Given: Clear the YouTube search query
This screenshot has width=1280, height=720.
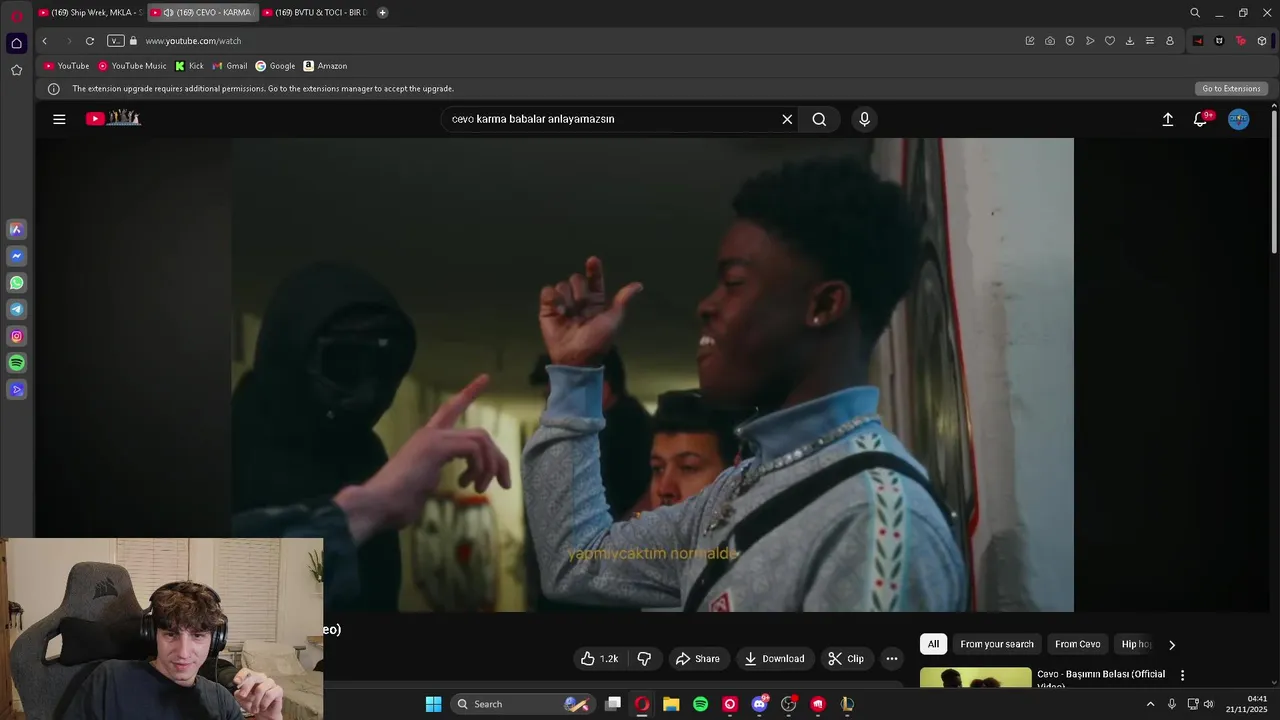Looking at the screenshot, I should pos(787,119).
